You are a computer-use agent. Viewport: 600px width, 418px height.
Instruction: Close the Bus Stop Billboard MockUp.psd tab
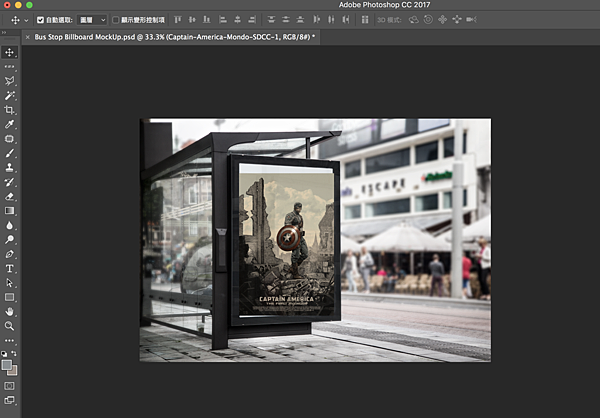coord(27,37)
